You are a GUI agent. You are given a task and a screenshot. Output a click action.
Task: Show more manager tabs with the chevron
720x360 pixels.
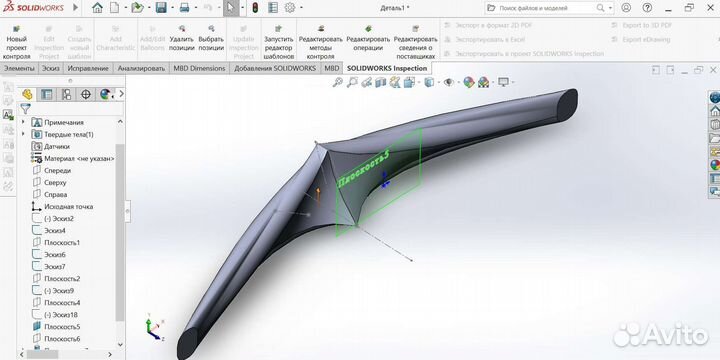click(121, 94)
